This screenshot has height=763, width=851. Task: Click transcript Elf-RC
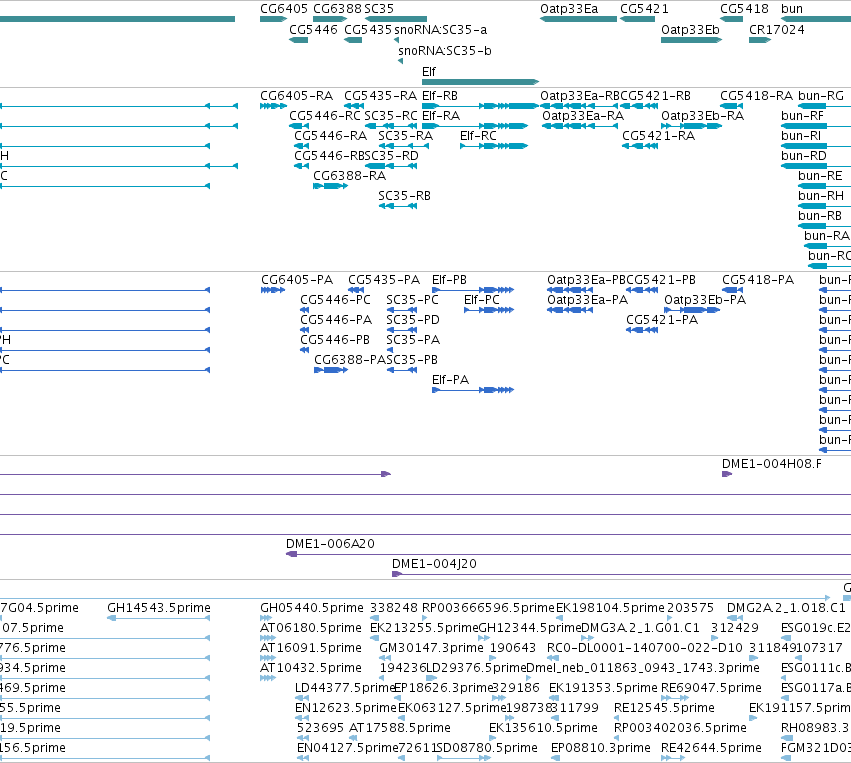[493, 146]
